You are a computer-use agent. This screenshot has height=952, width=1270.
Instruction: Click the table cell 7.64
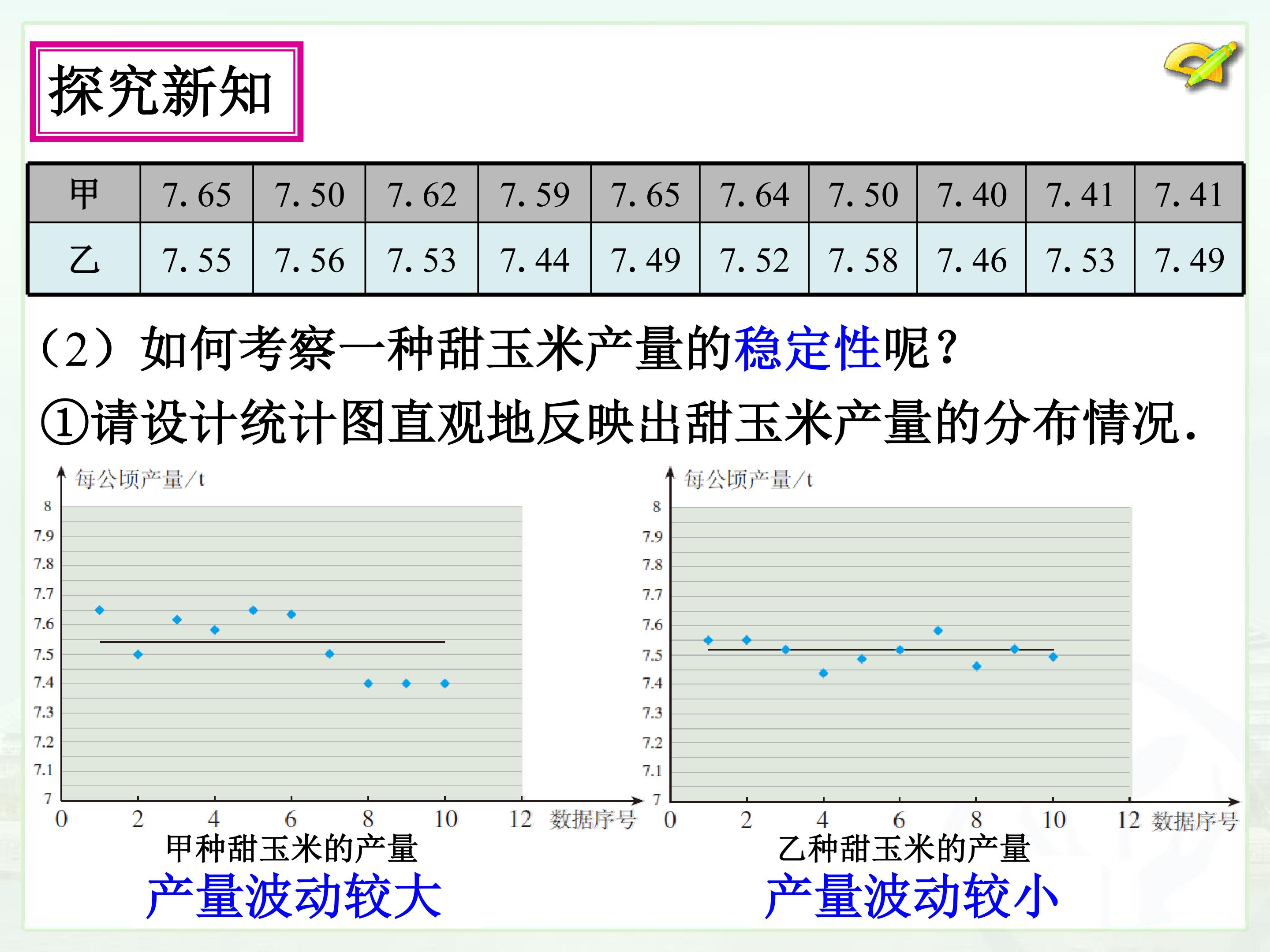(754, 194)
